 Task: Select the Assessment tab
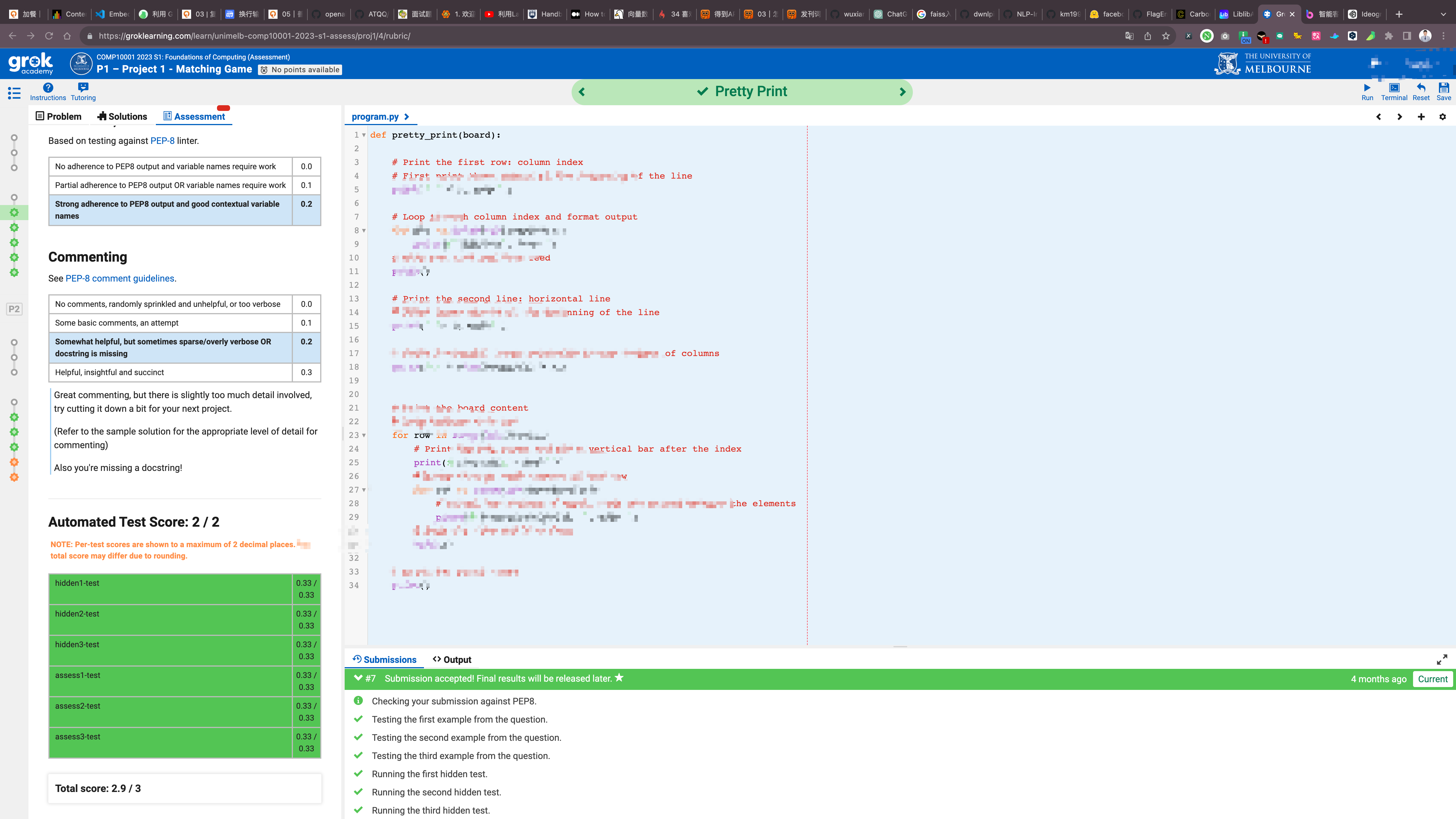point(195,116)
